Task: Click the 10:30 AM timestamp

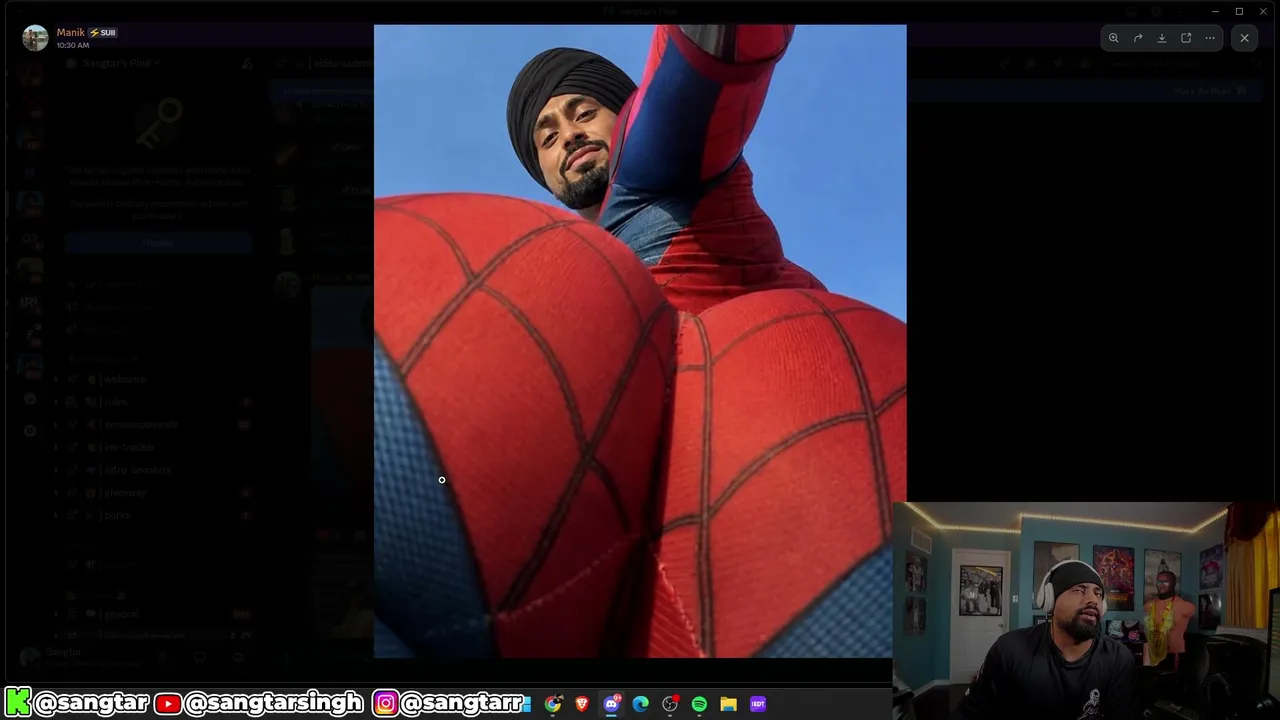Action: click(x=73, y=46)
